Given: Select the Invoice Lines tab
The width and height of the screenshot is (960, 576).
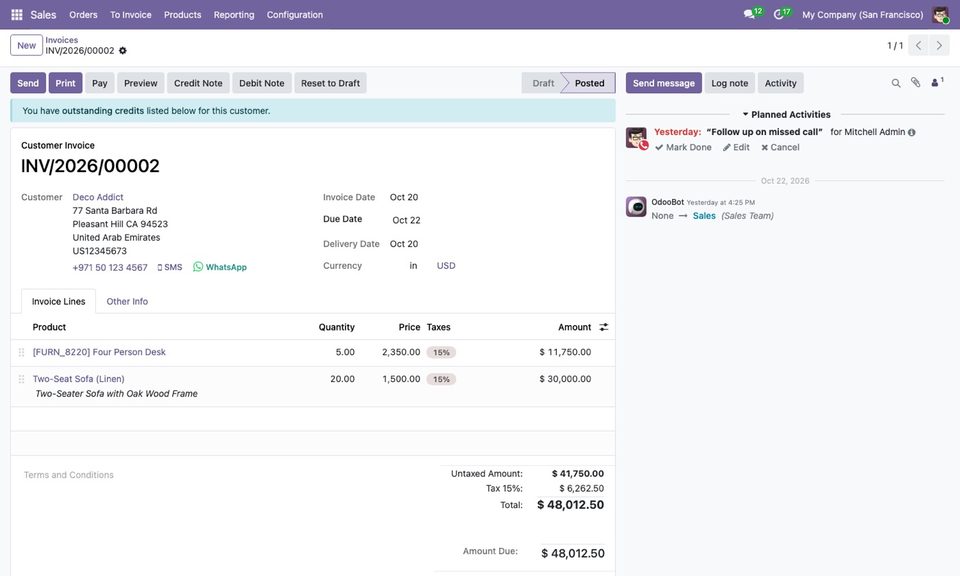Looking at the screenshot, I should [x=59, y=302].
